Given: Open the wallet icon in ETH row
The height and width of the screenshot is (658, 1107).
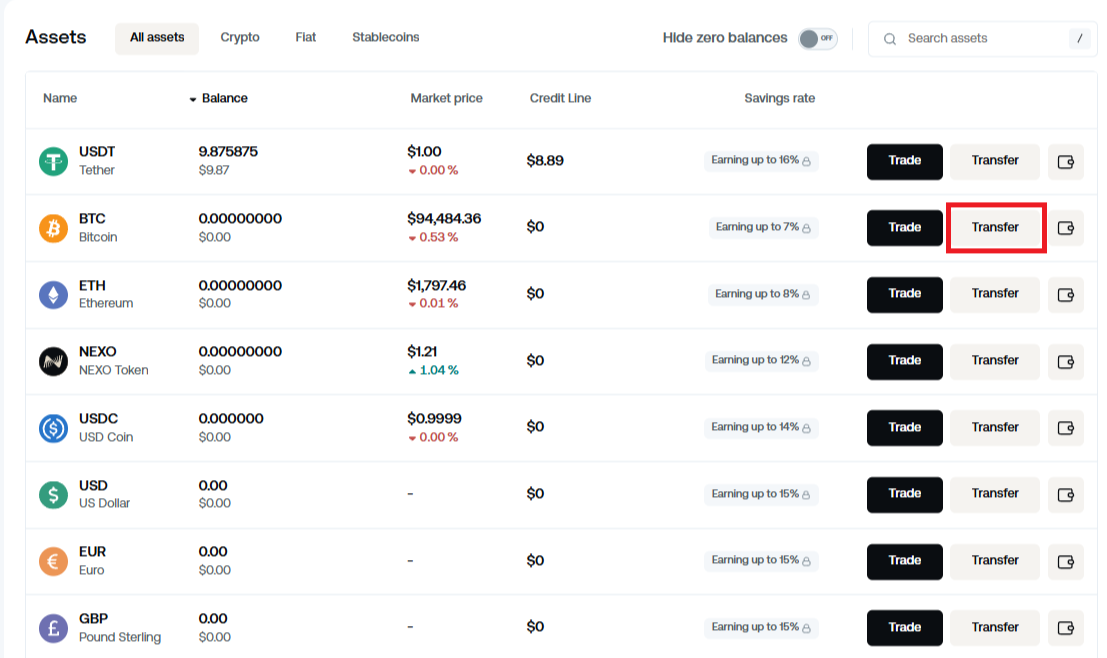Looking at the screenshot, I should click(x=1065, y=294).
